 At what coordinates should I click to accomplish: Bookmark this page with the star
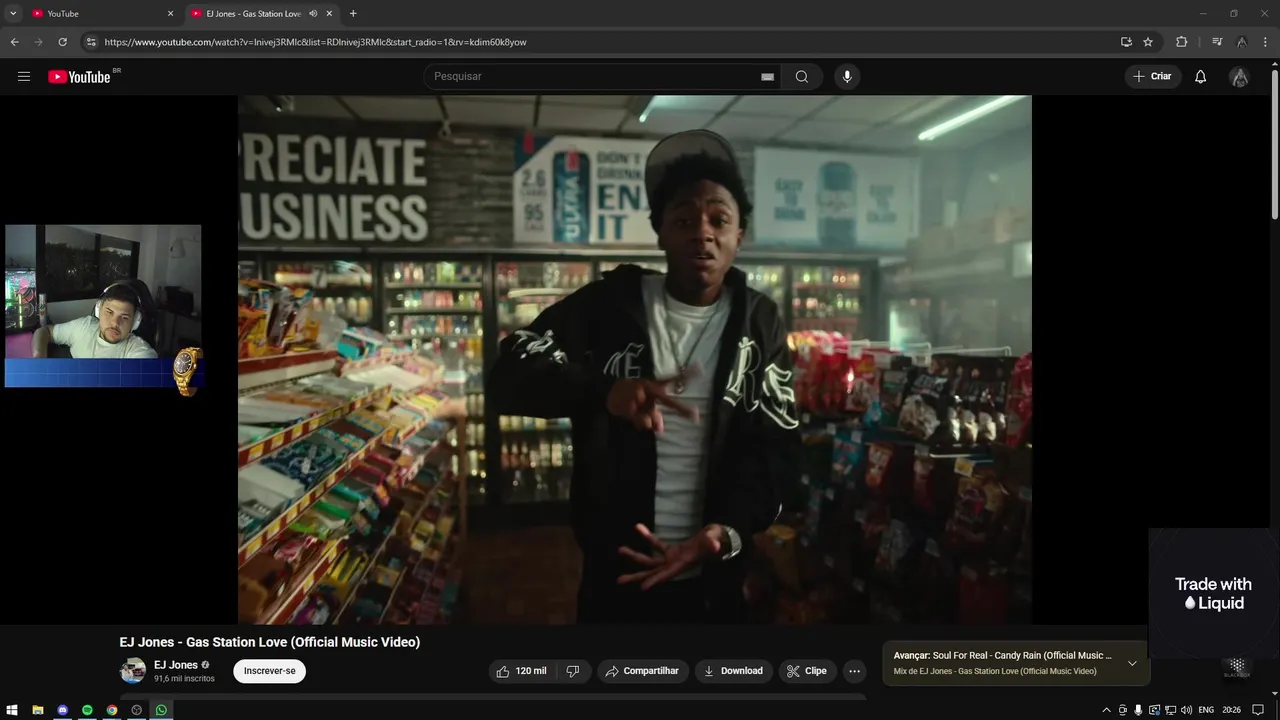1148,42
